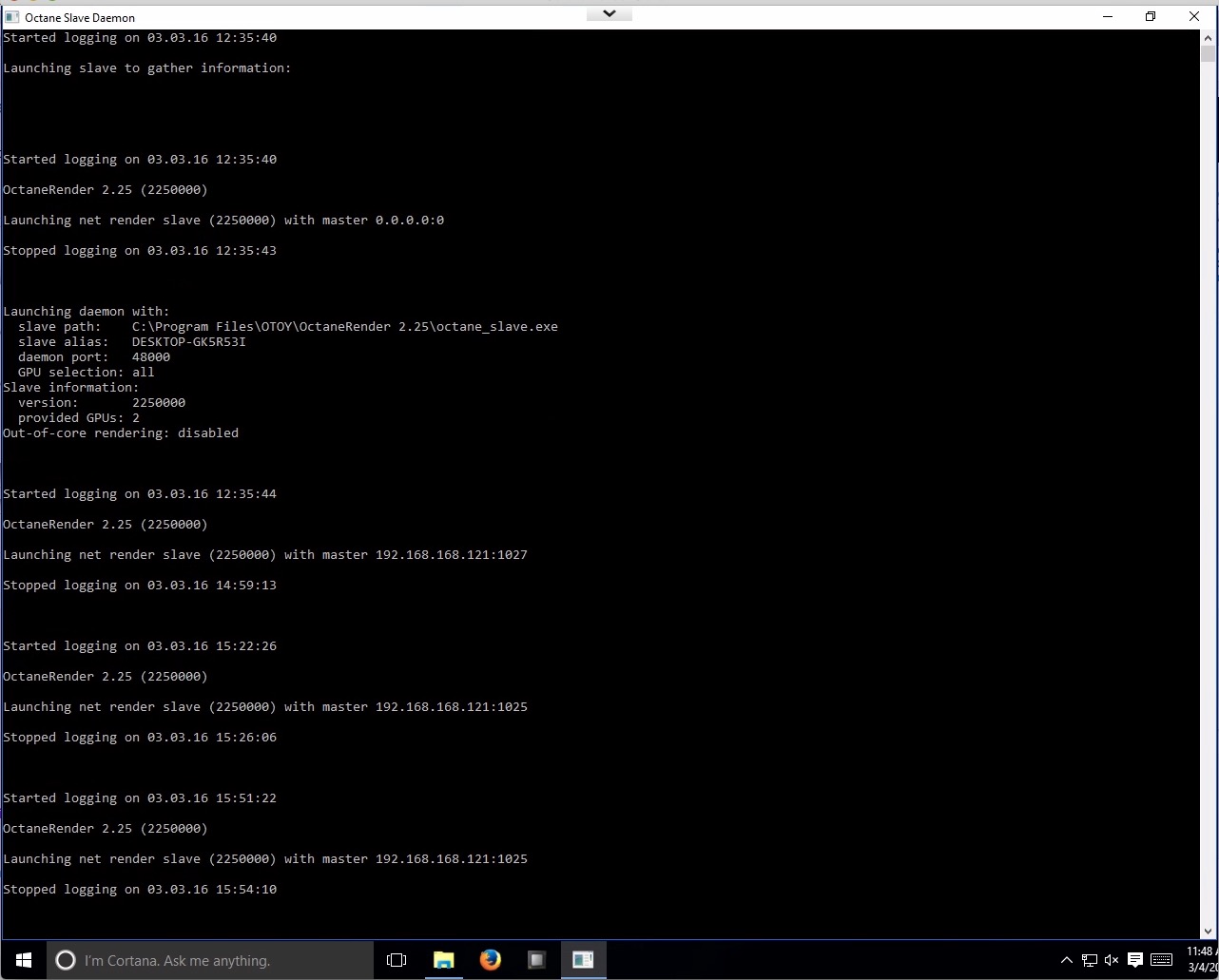This screenshot has height=980, width=1219.
Task: Click the 'daemon port: 48000' line
Action: click(94, 357)
